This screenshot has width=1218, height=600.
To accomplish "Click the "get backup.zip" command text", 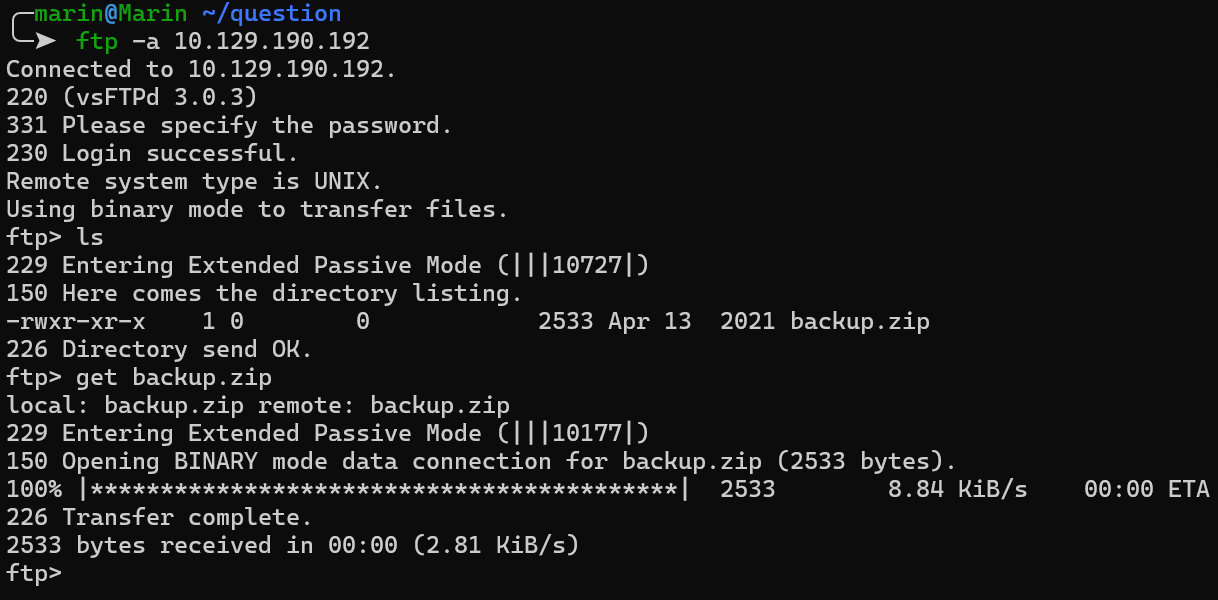I will pyautogui.click(x=173, y=377).
